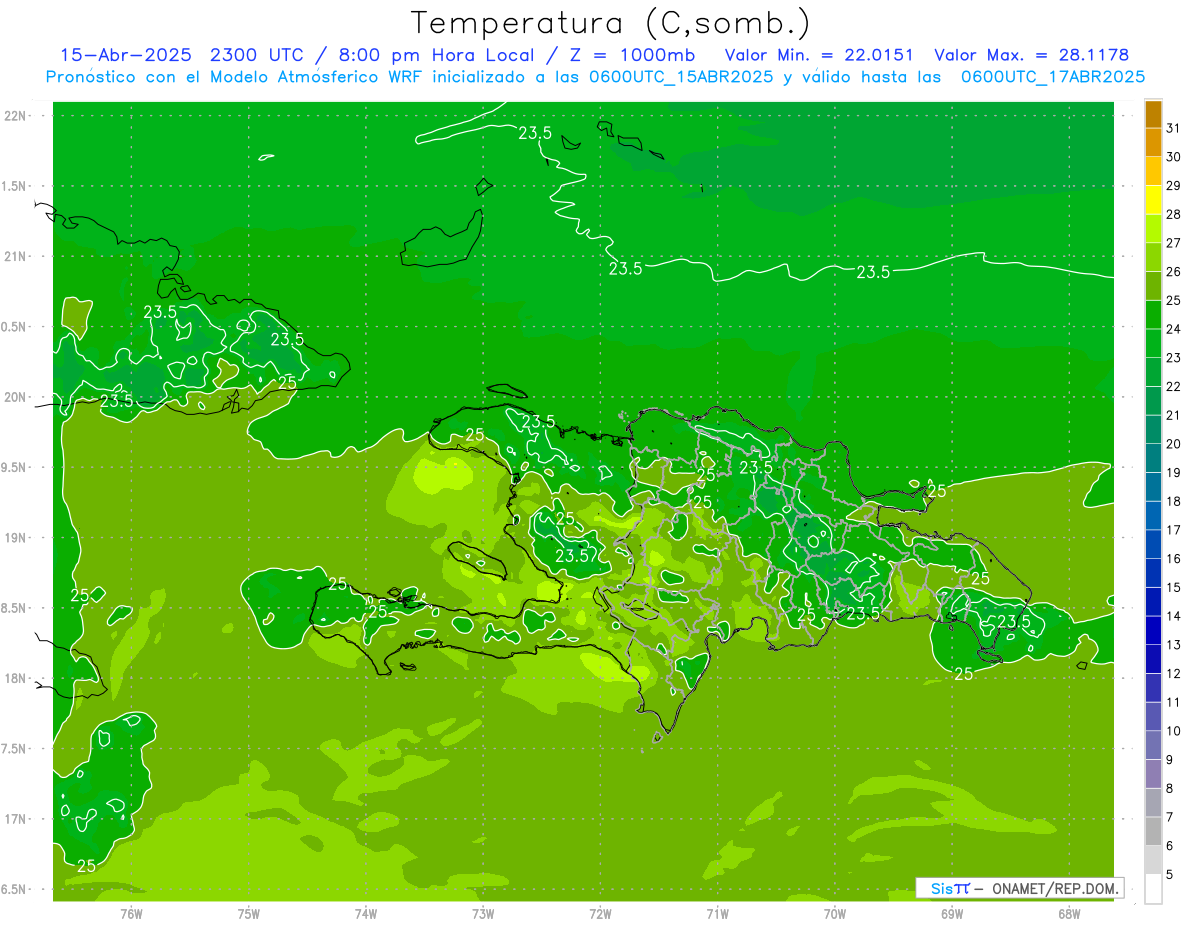Click the yellow-green swatch between 27 and 28

[1153, 229]
